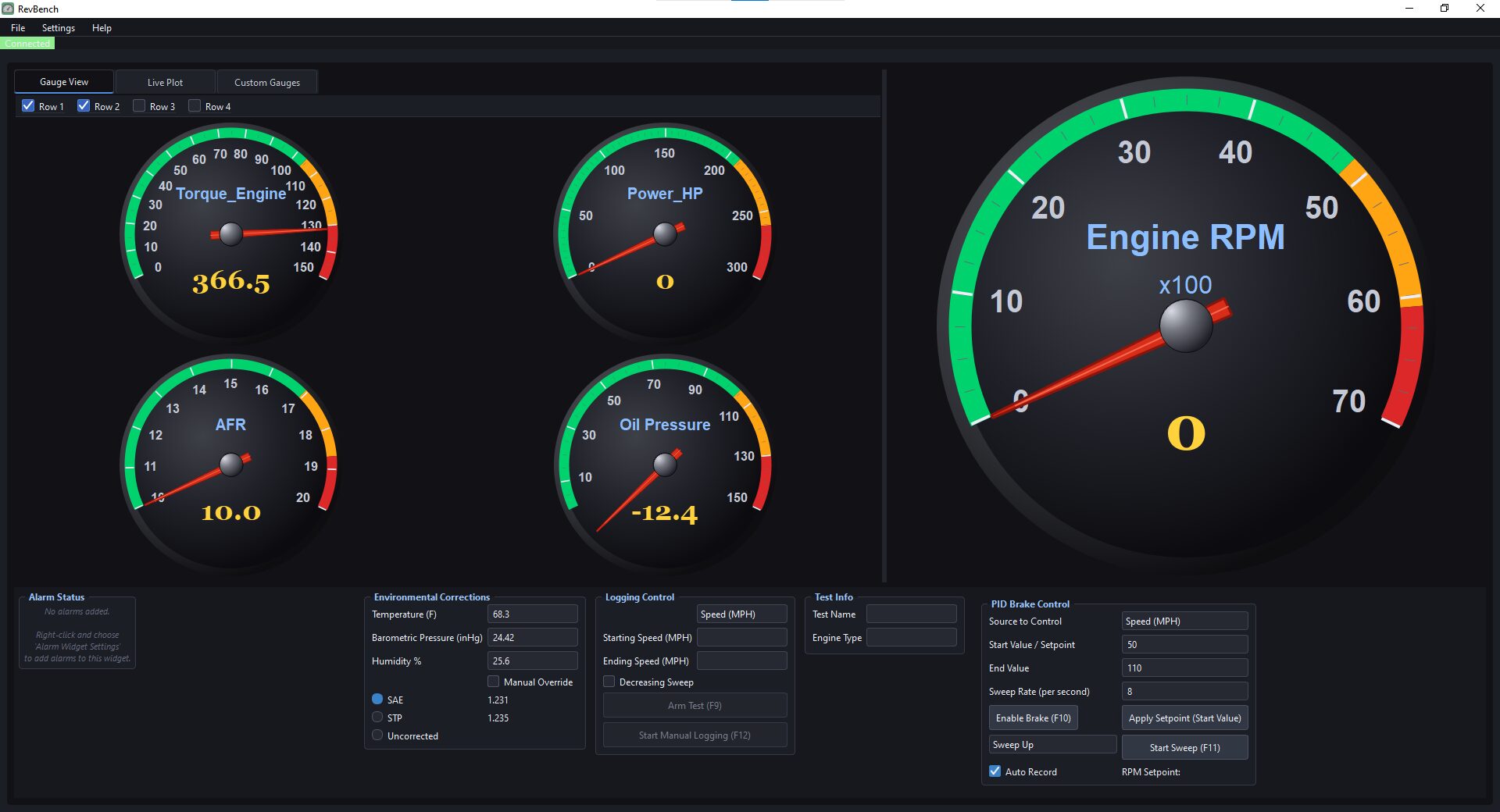Click the RevBench app icon in title bar
The height and width of the screenshot is (812, 1500).
[x=8, y=9]
